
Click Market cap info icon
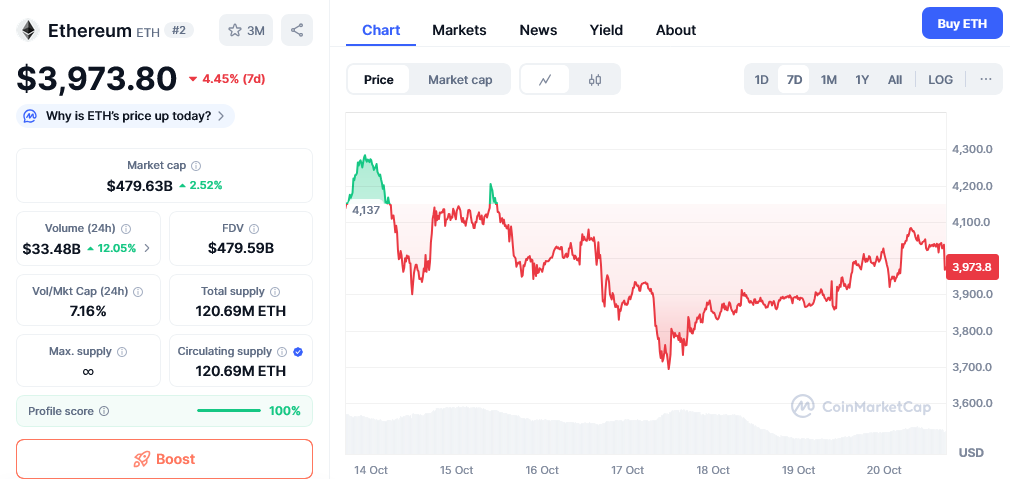click(196, 166)
